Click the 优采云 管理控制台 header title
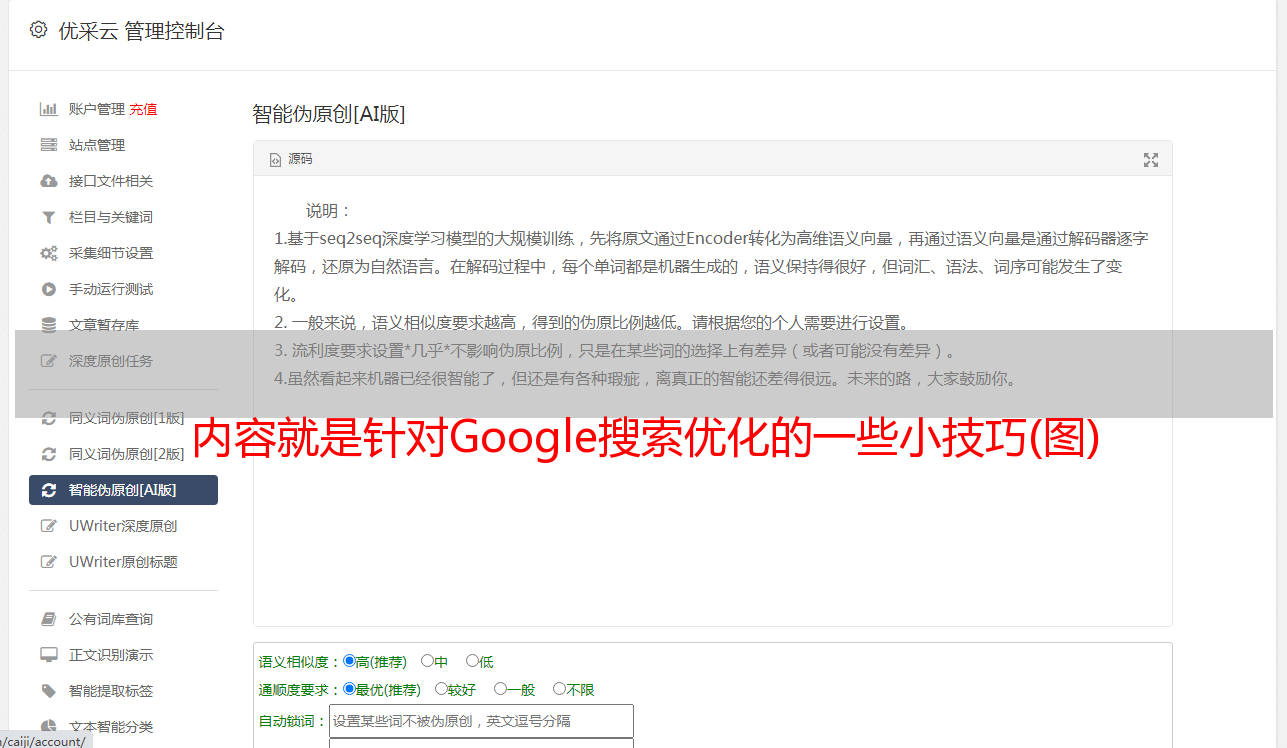This screenshot has width=1287, height=748. (x=142, y=31)
